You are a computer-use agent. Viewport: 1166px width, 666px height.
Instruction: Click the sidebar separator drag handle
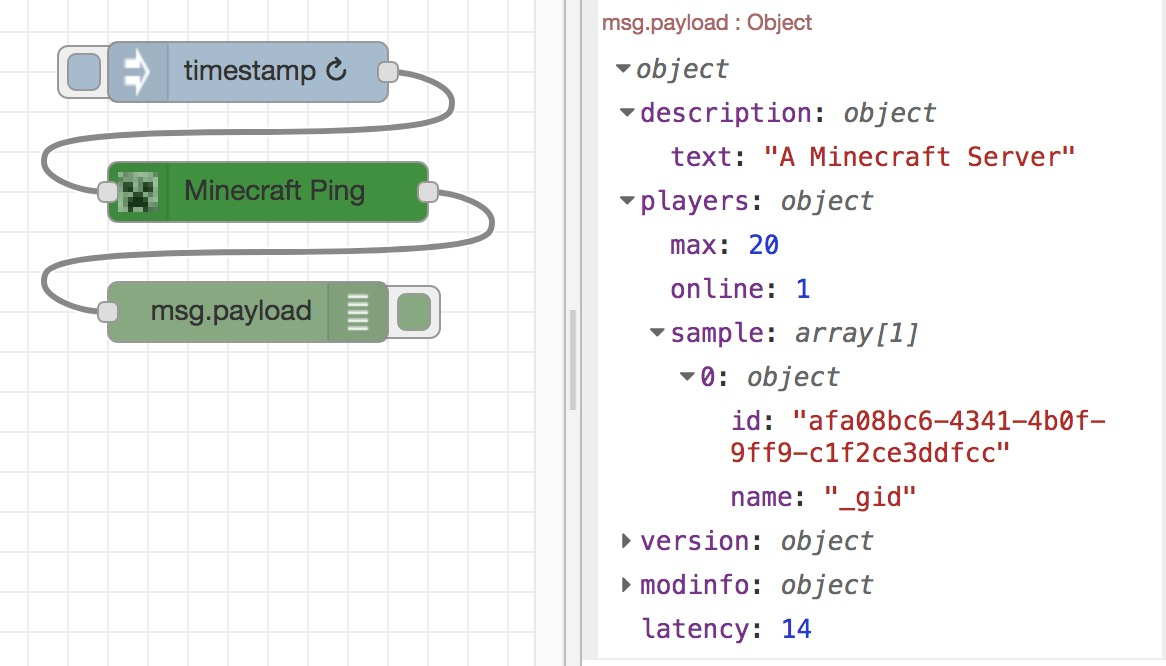pyautogui.click(x=573, y=360)
